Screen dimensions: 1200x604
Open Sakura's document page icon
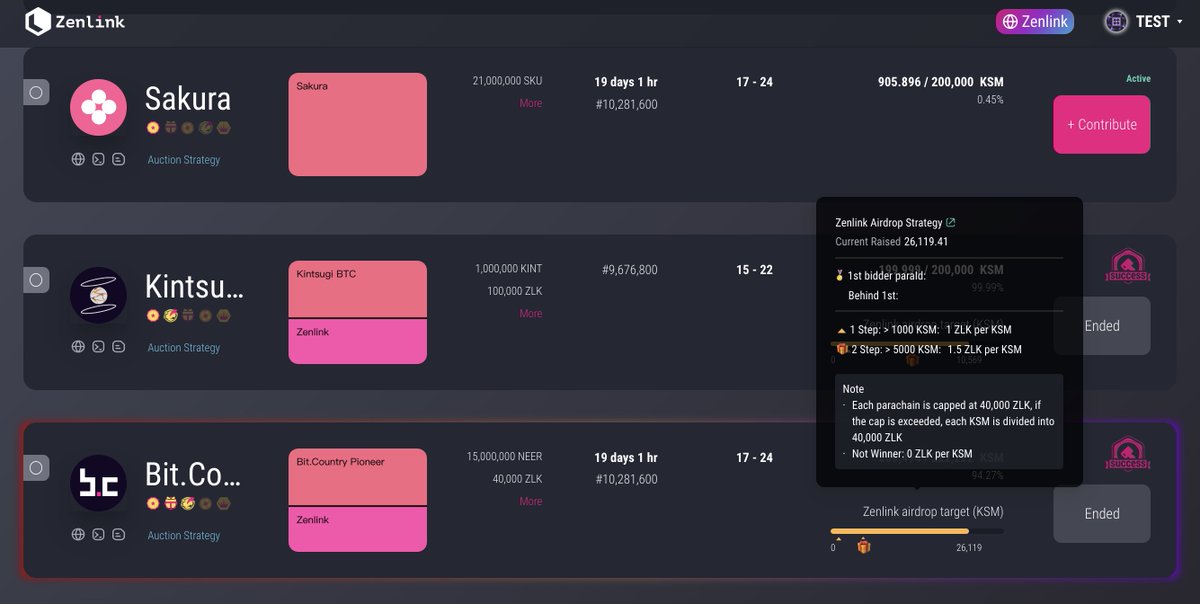(x=118, y=159)
